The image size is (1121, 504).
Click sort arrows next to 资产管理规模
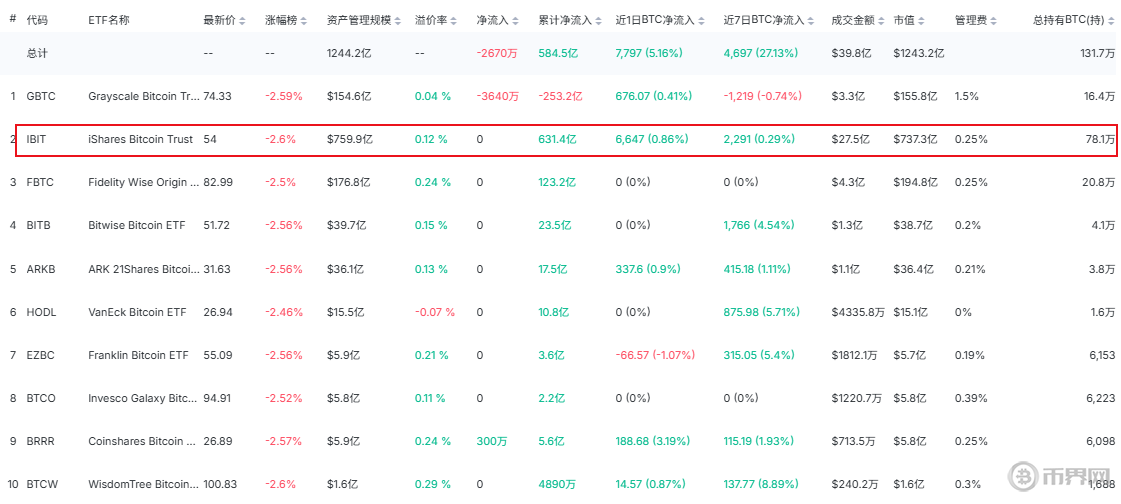tap(398, 20)
